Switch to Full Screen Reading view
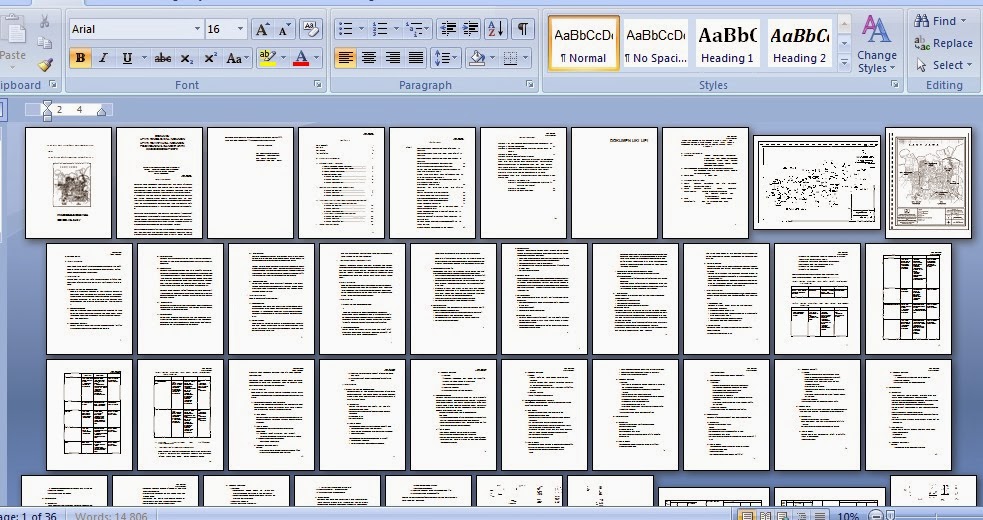Image resolution: width=983 pixels, height=520 pixels. (x=765, y=516)
